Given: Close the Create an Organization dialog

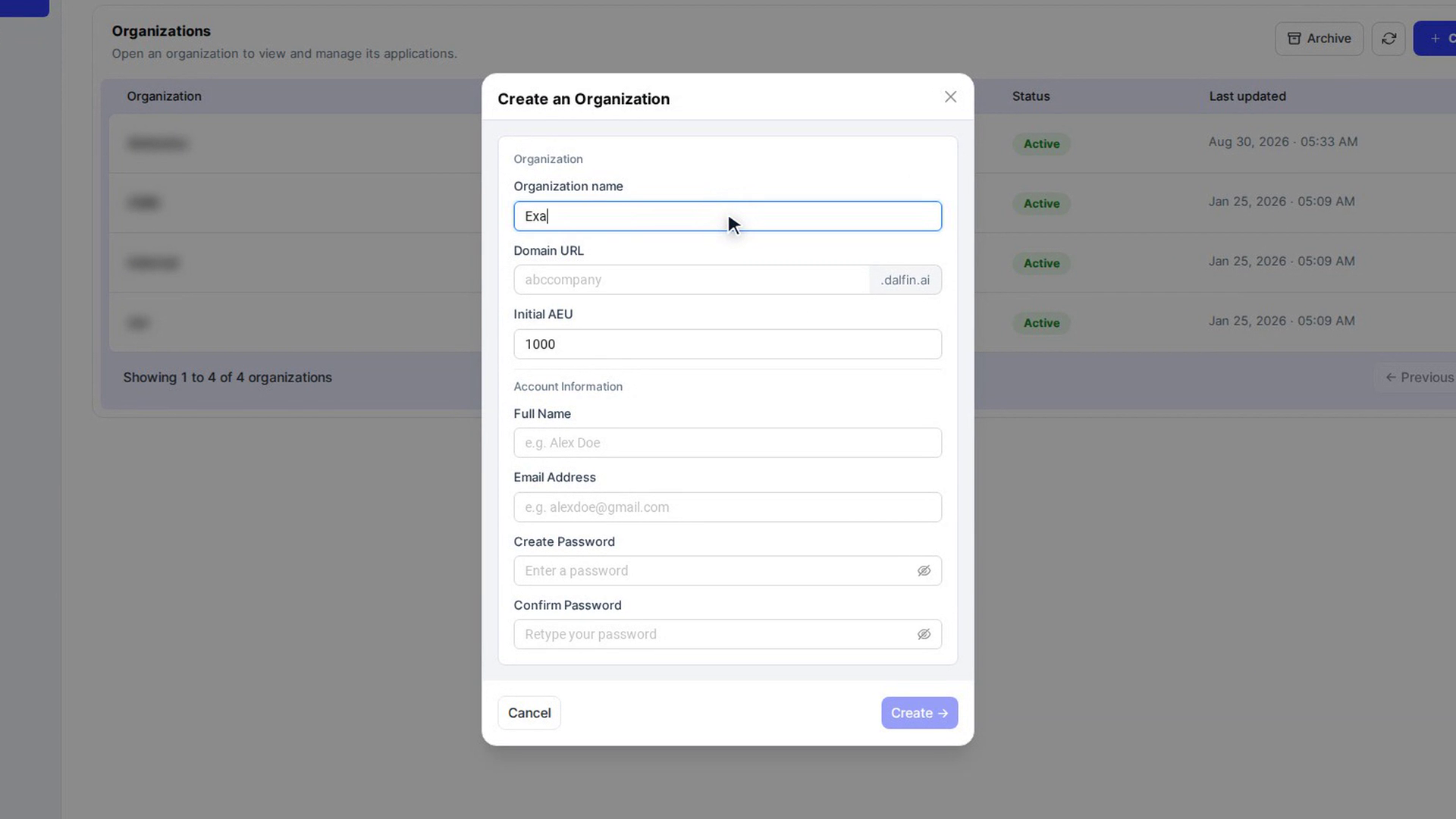Looking at the screenshot, I should [950, 97].
